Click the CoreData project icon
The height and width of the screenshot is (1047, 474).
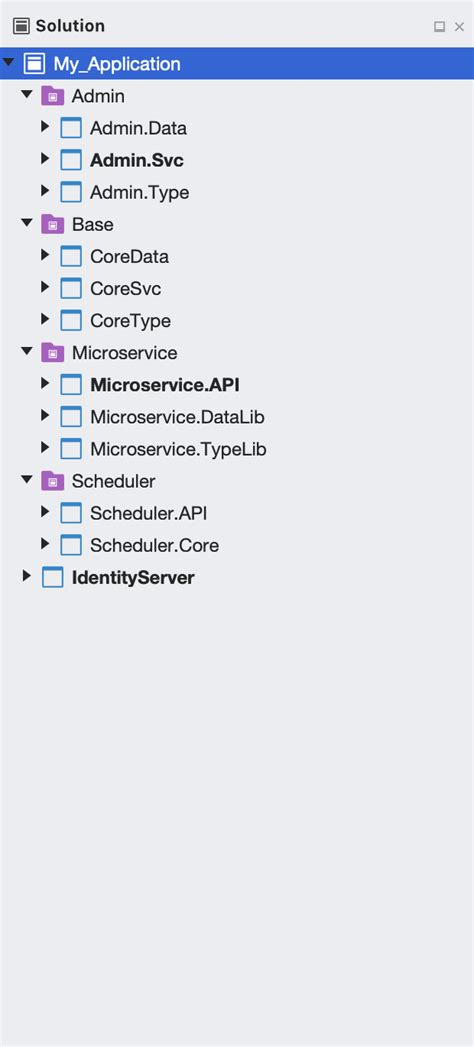(71, 256)
